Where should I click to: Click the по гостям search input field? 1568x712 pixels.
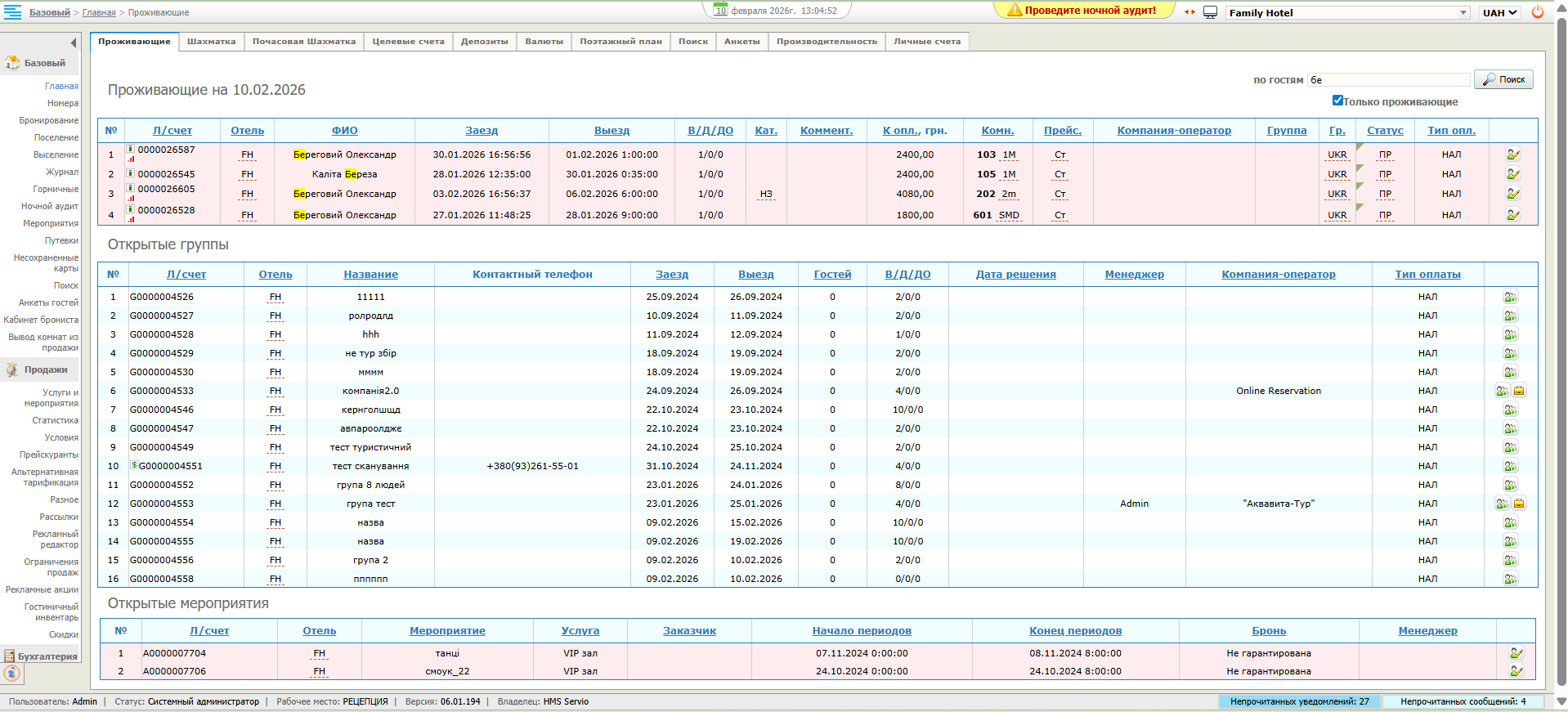tap(1388, 80)
